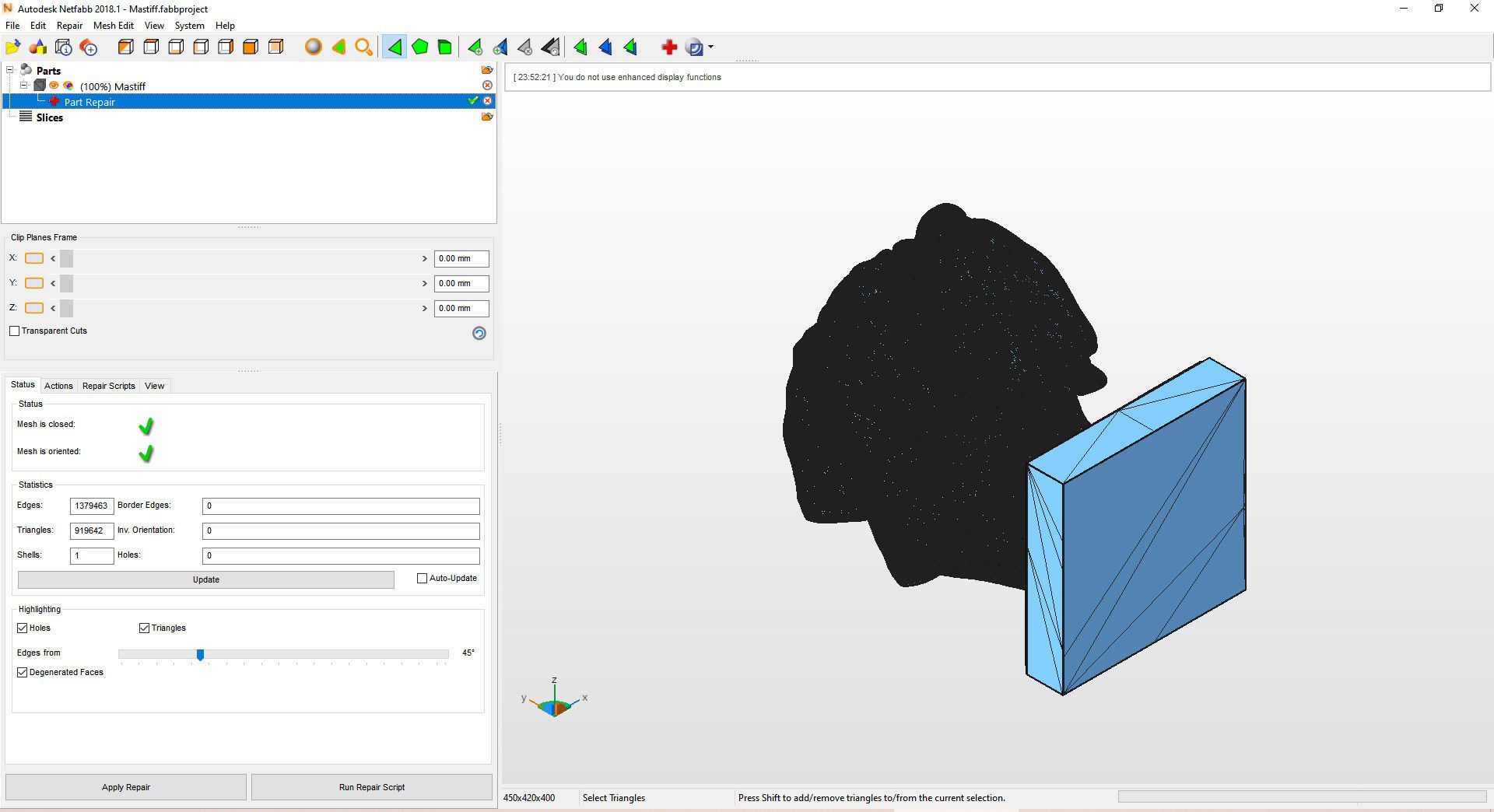1494x812 pixels.
Task: Uncheck the Triangles highlighting checkbox
Action: [144, 628]
